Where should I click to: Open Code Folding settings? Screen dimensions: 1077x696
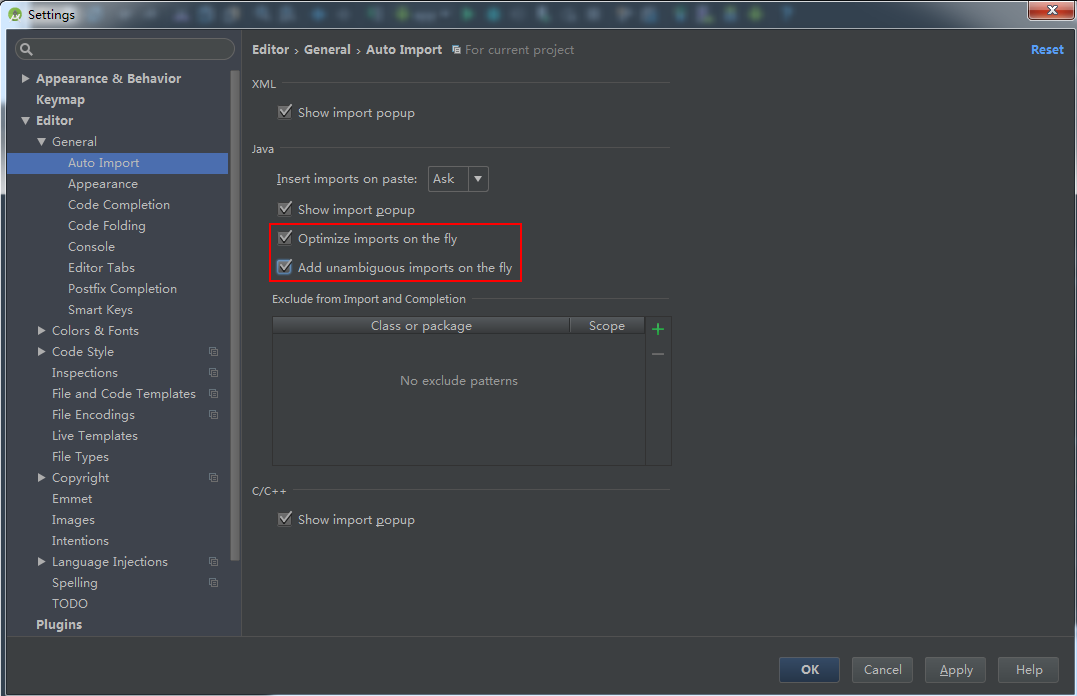click(x=106, y=226)
